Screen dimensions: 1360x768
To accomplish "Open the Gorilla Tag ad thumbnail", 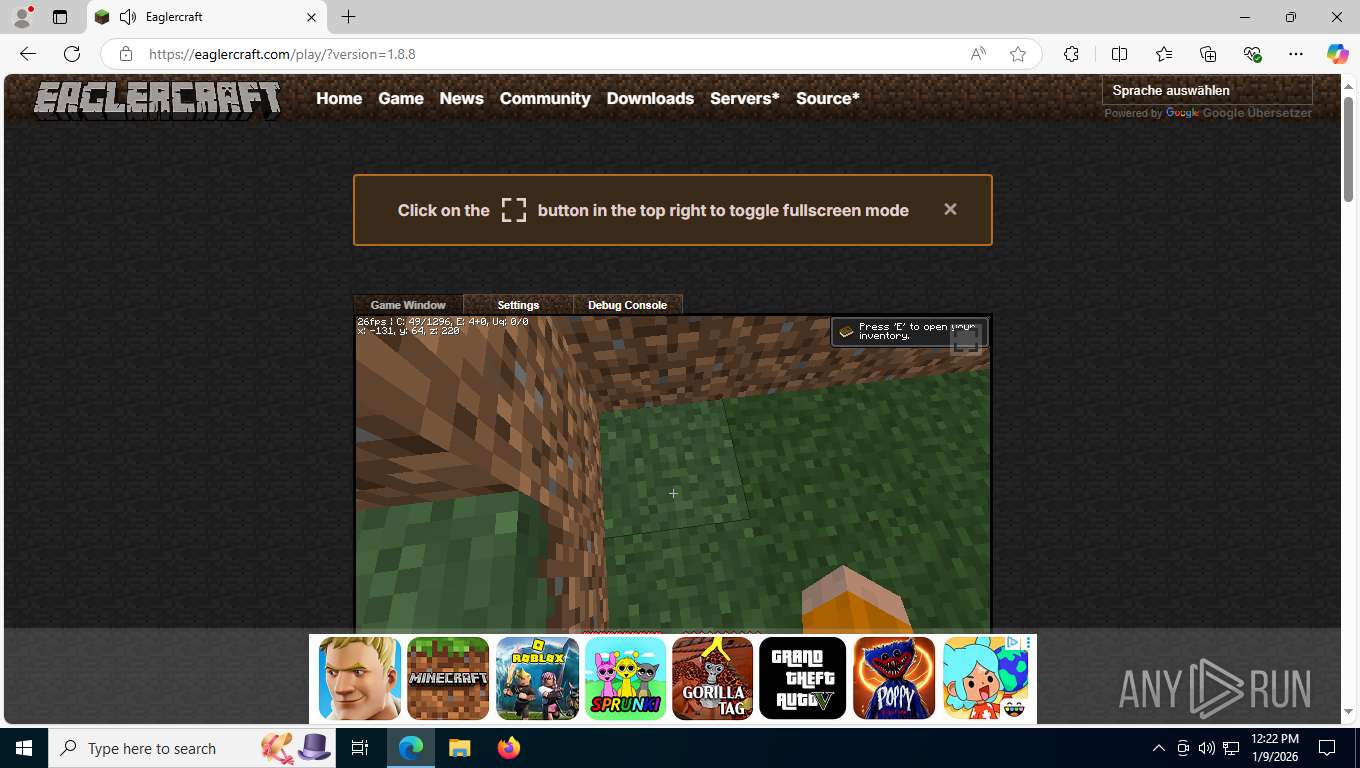I will 713,678.
